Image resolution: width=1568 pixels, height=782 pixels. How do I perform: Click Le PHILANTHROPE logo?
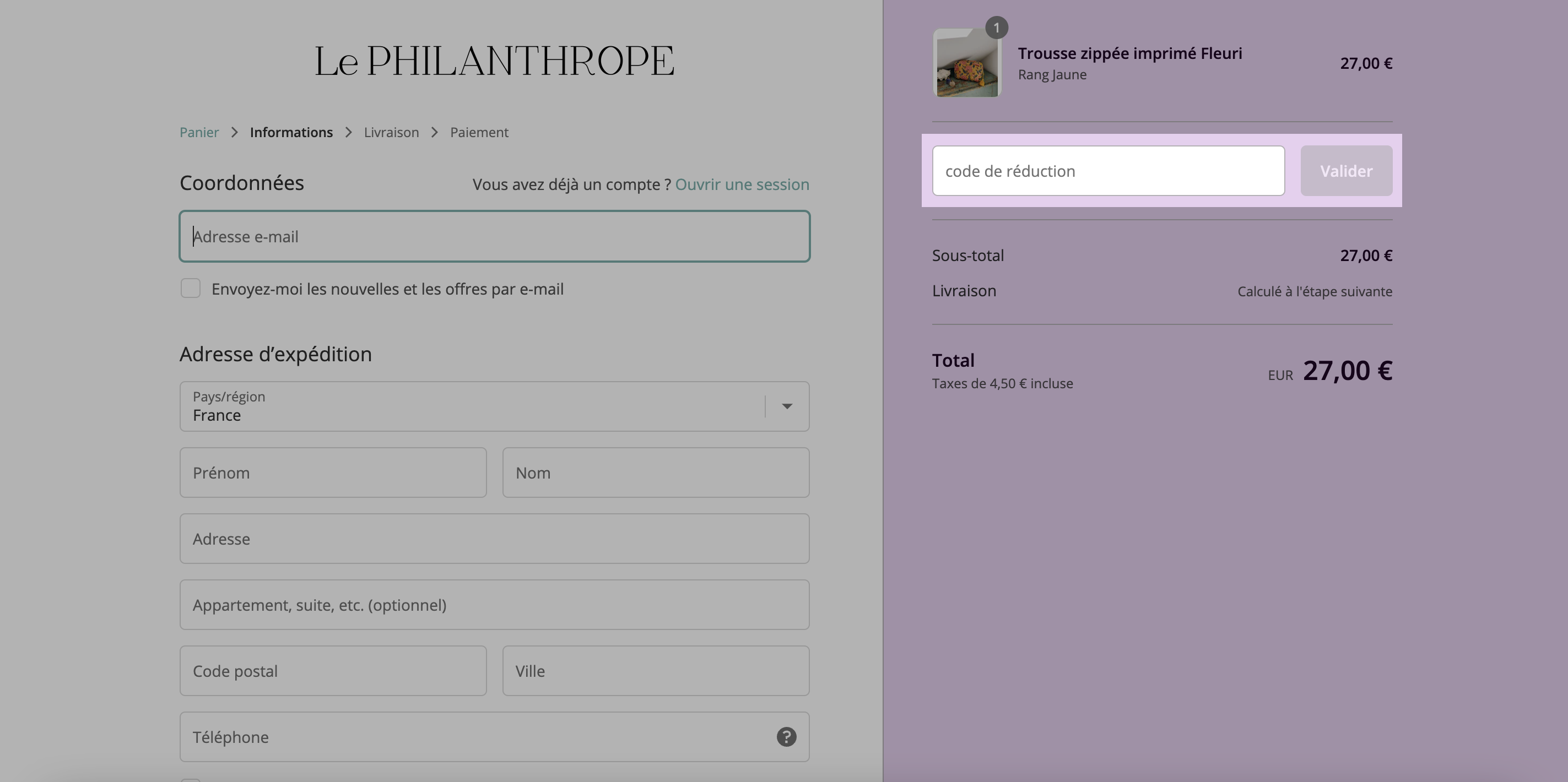coord(494,61)
